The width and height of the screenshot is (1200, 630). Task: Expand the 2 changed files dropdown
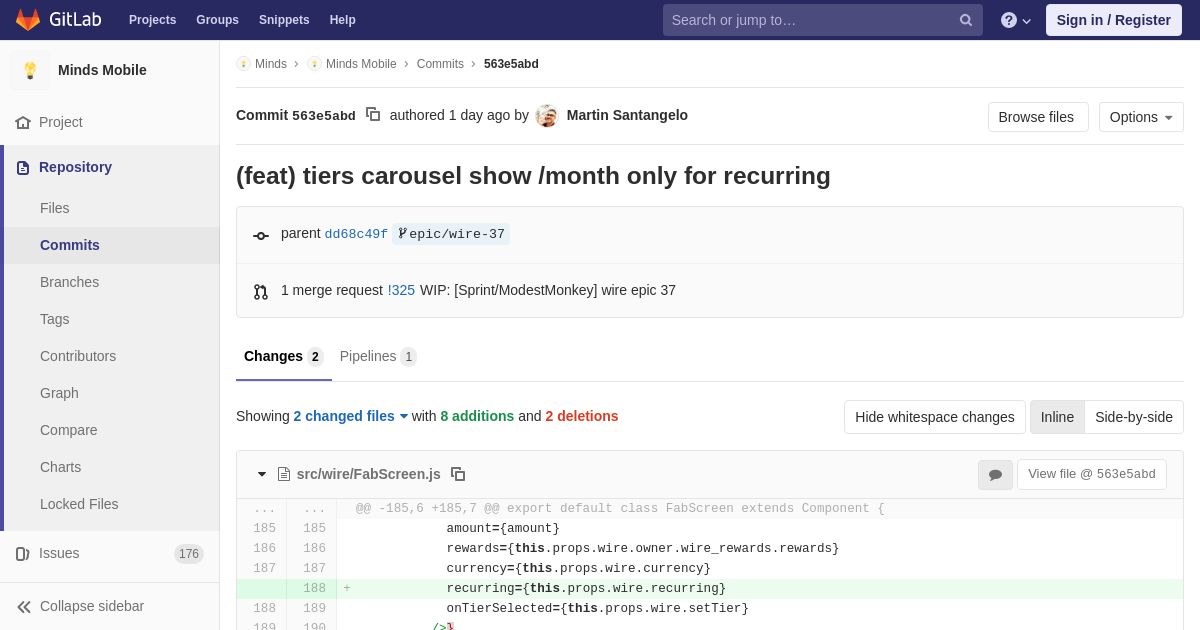click(351, 416)
